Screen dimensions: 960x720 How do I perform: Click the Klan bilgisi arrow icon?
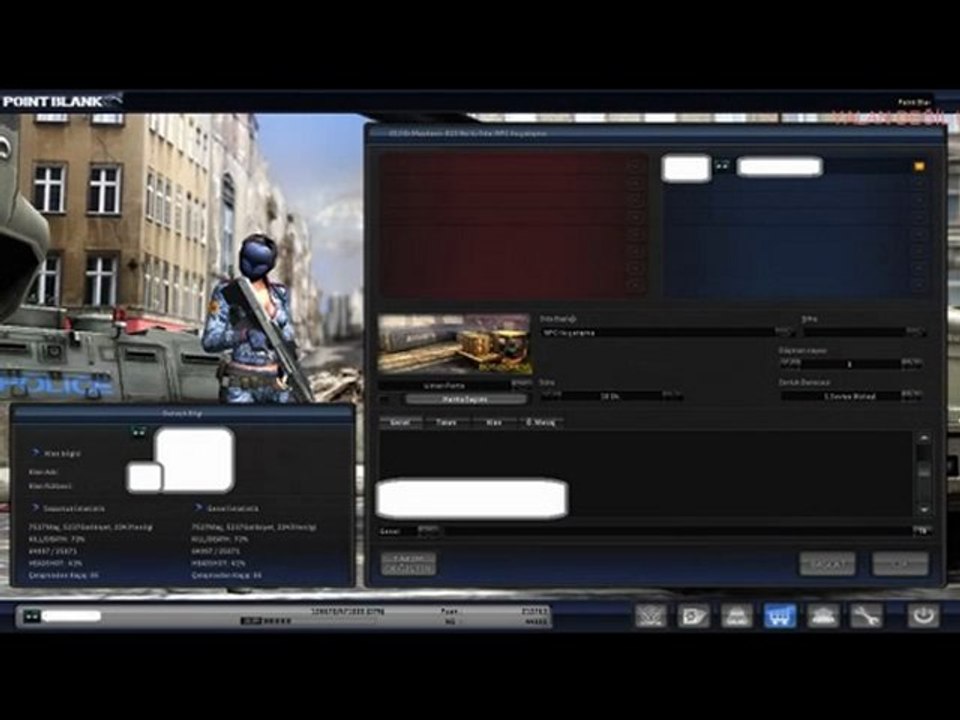35,452
